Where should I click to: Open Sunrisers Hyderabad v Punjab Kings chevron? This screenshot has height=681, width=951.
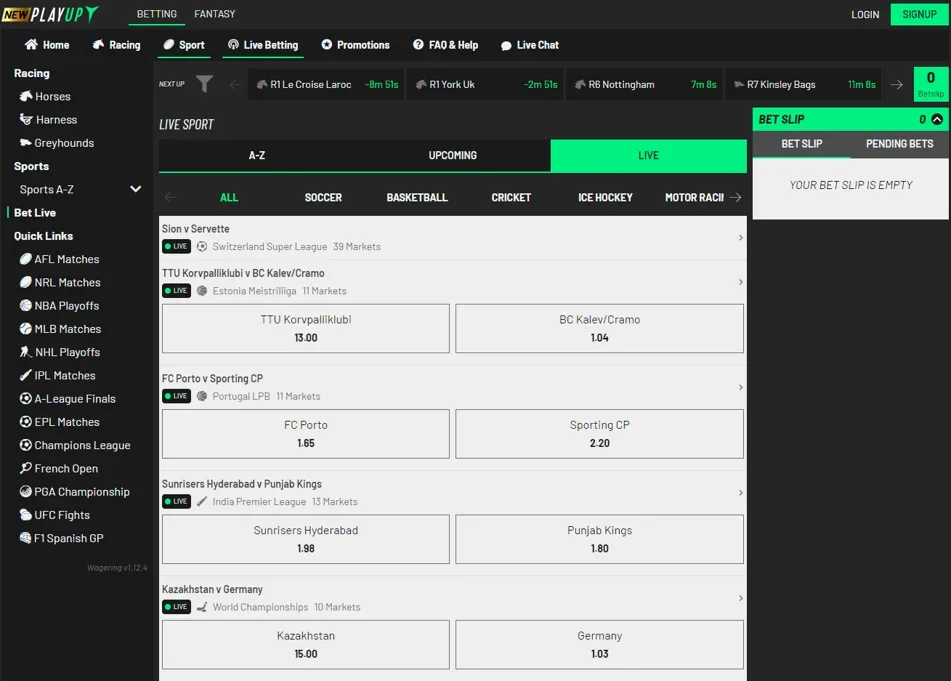741,492
